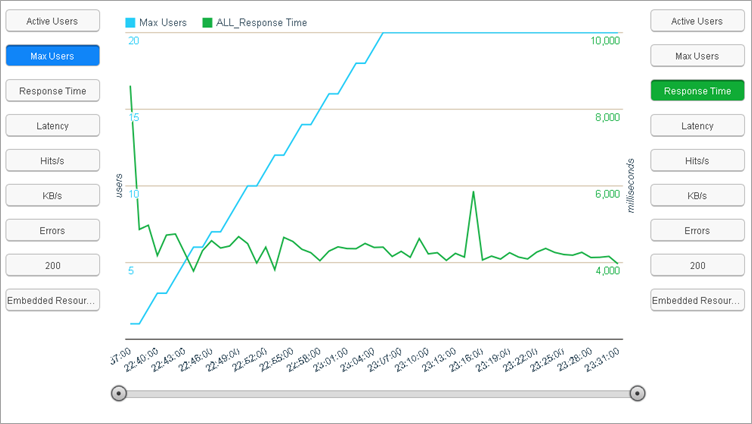Click right Hits/s button
The height and width of the screenshot is (424, 752).
coord(697,160)
